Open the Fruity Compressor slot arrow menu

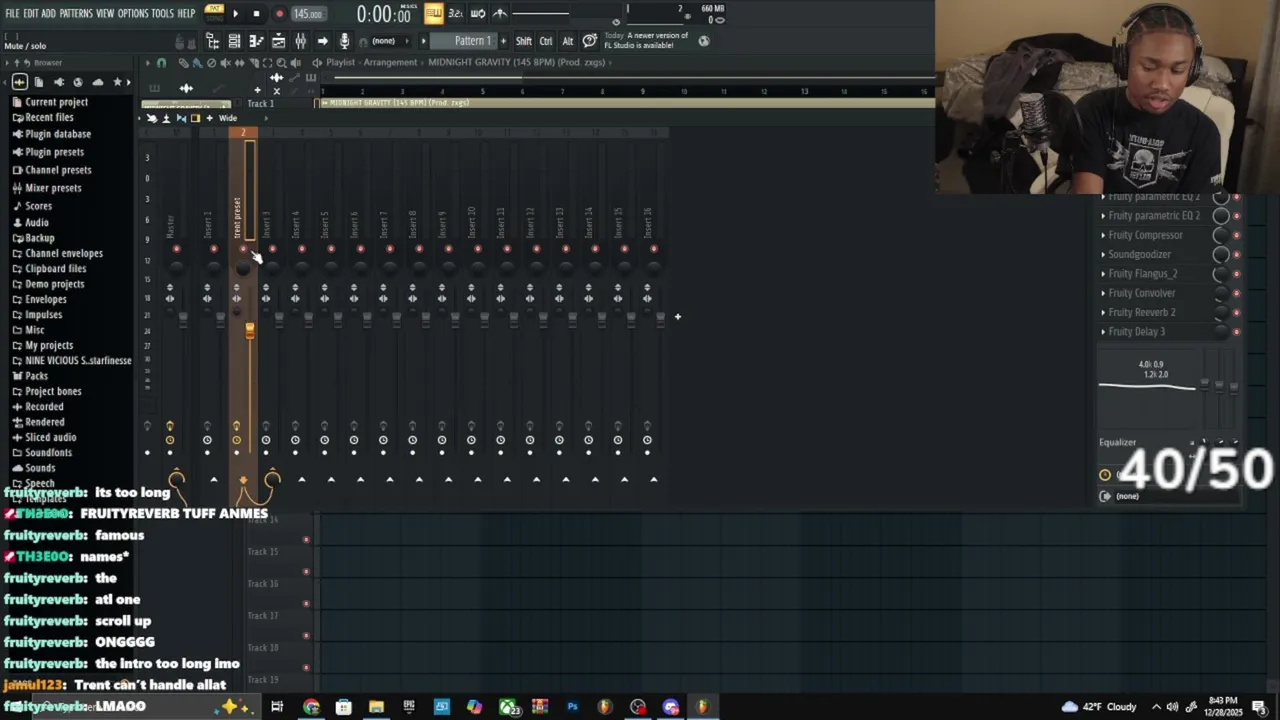click(1103, 235)
